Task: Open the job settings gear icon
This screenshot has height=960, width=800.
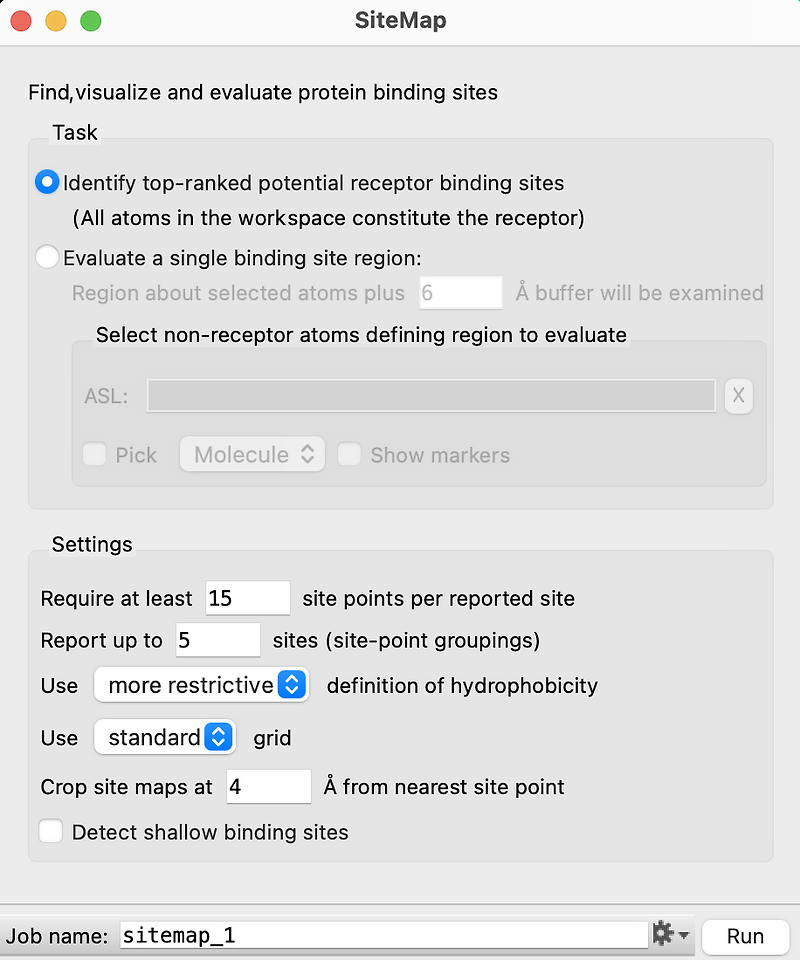Action: tap(661, 934)
